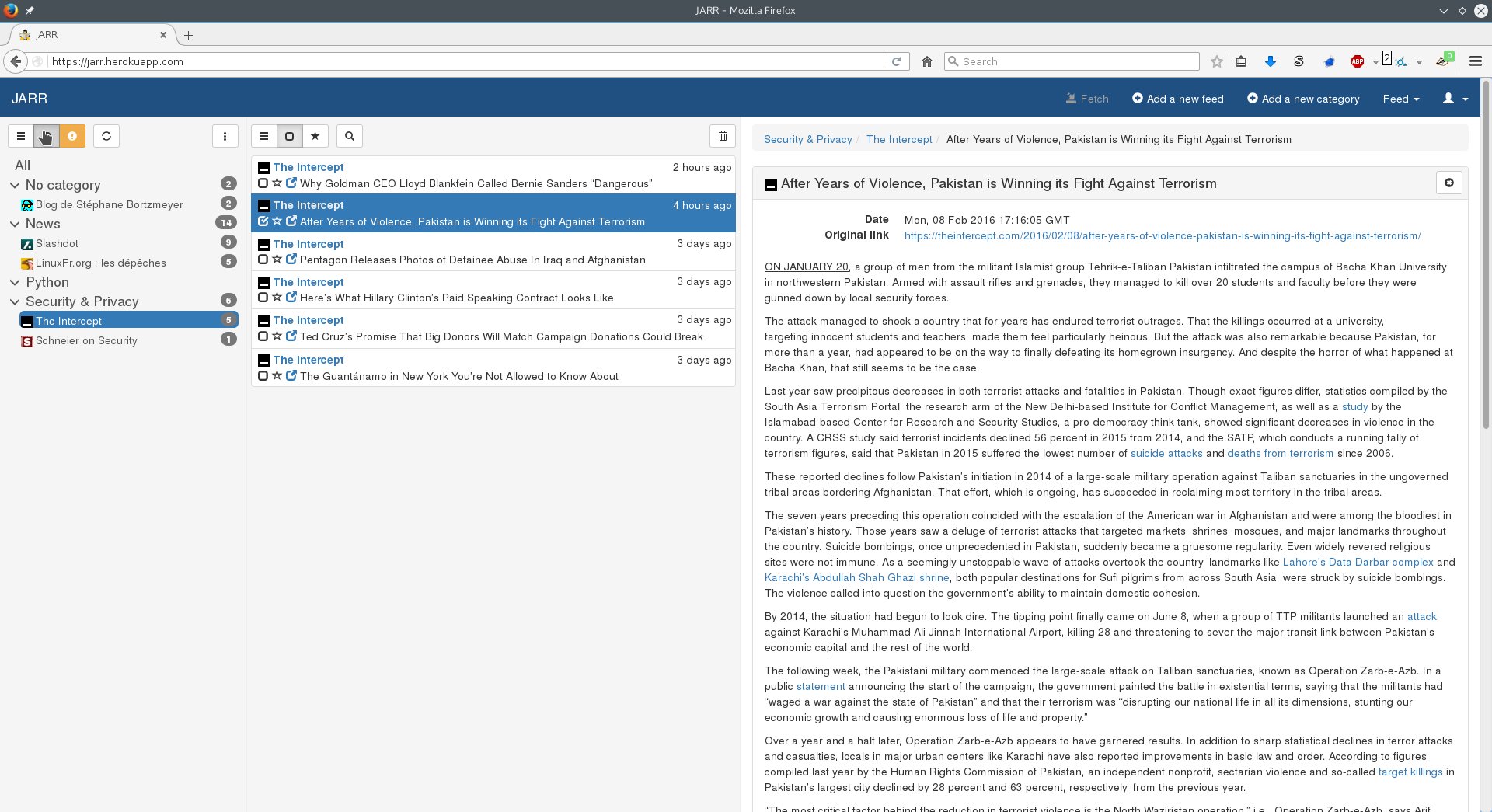
Task: Open a new browser tab
Action: [x=188, y=35]
